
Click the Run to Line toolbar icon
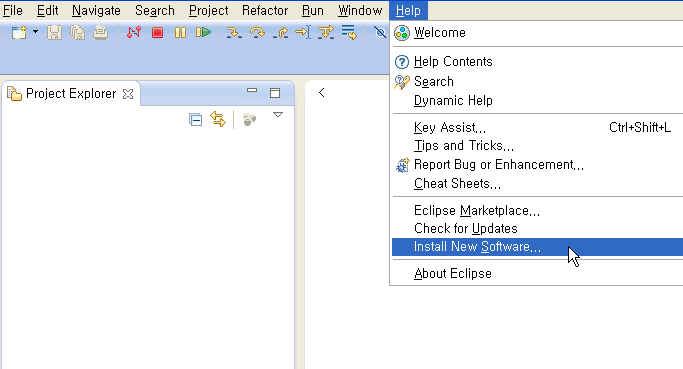[x=303, y=32]
